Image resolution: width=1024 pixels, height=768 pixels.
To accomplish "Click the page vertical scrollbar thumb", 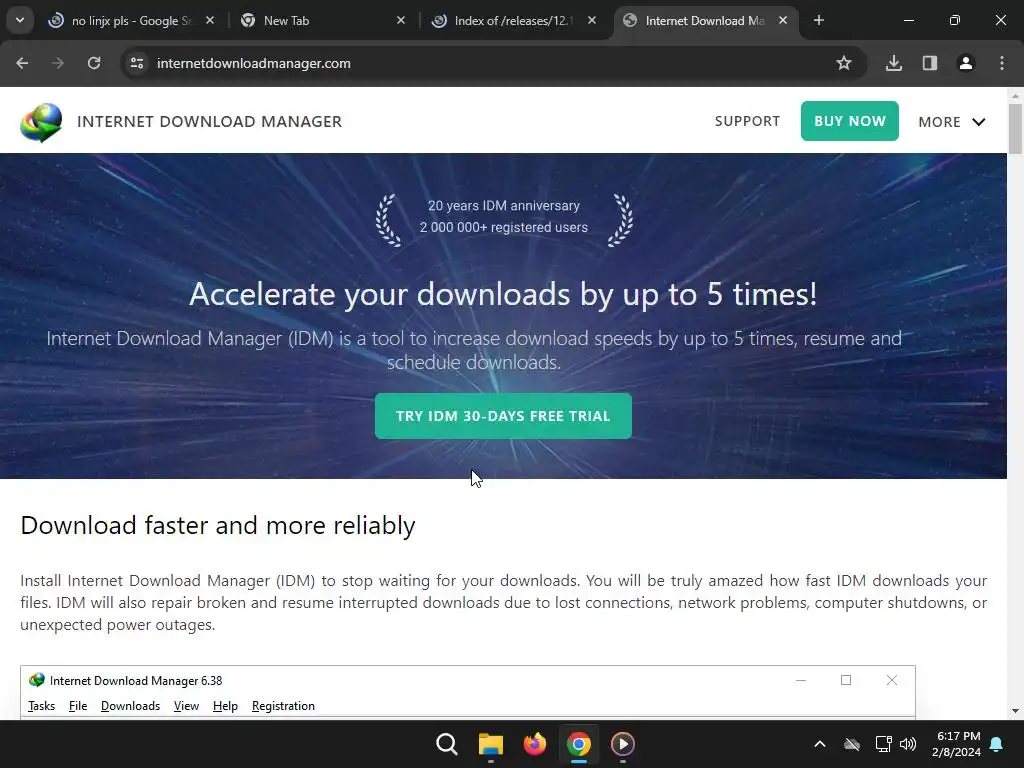I will tap(1015, 129).
